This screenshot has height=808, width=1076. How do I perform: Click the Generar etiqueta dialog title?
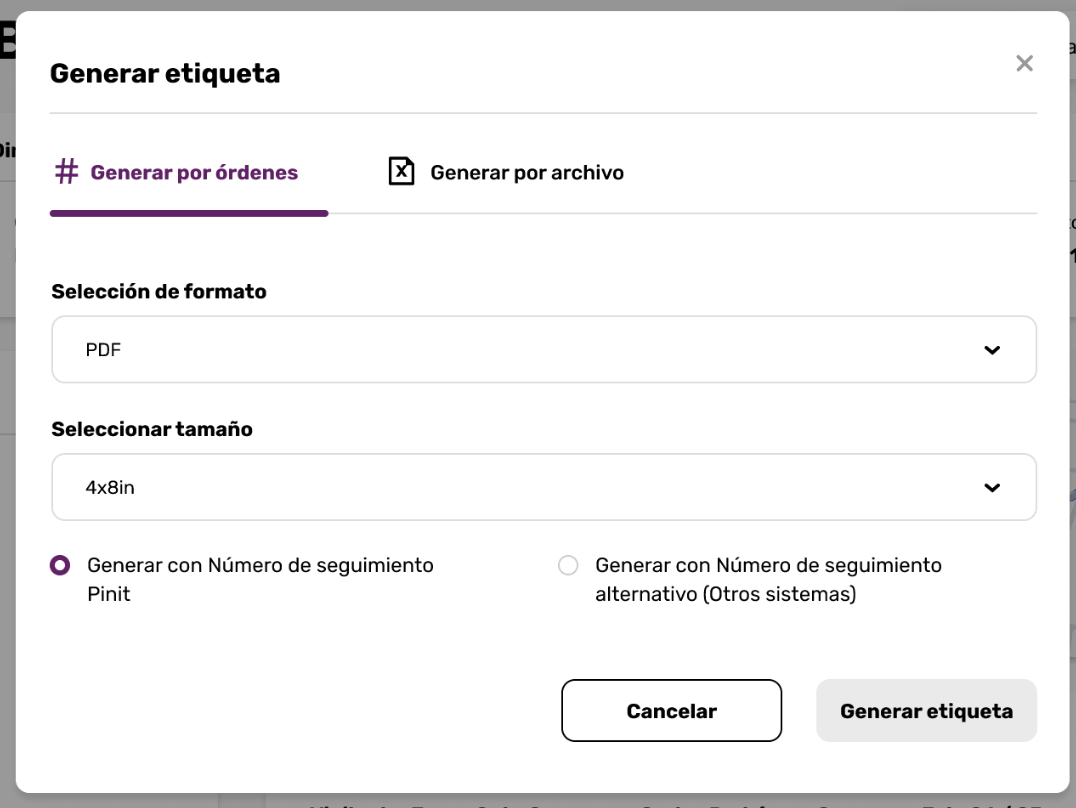(x=165, y=73)
